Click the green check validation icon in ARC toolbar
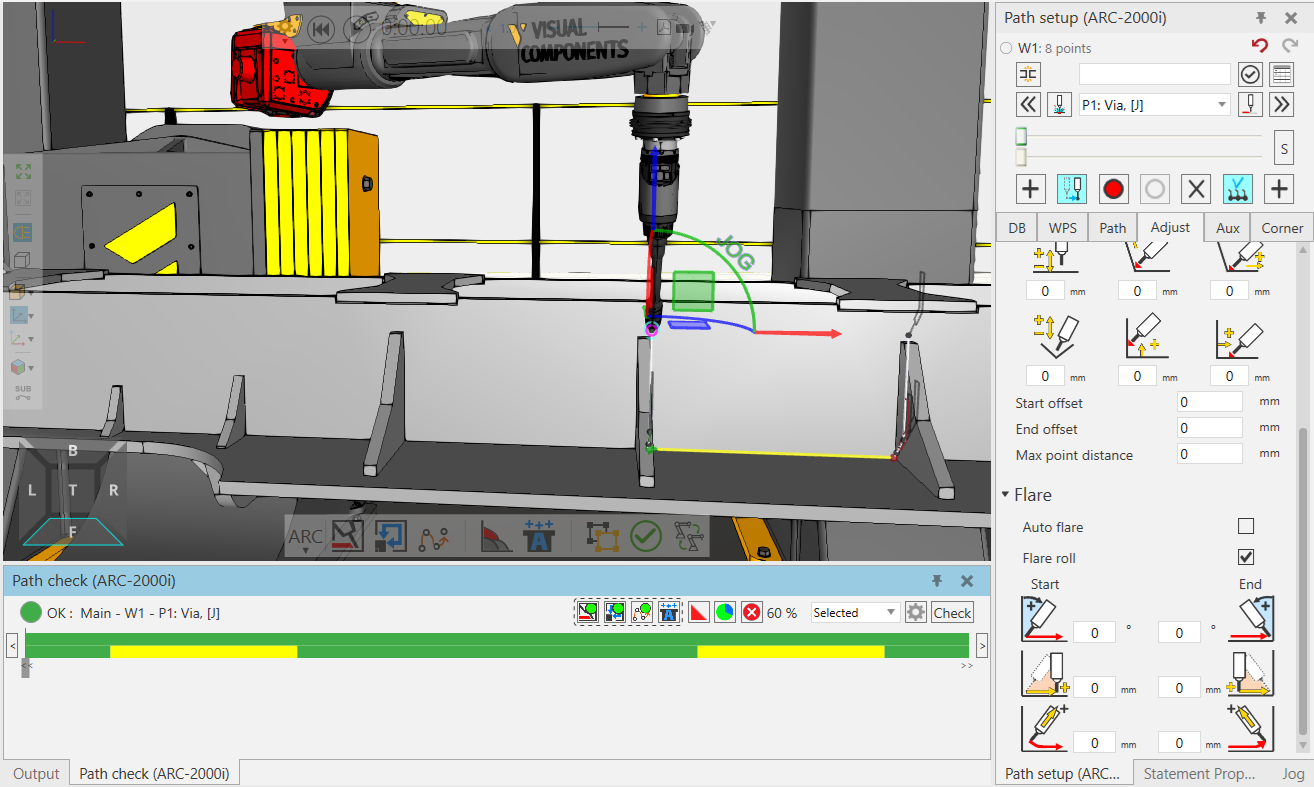This screenshot has width=1314, height=787. [646, 536]
